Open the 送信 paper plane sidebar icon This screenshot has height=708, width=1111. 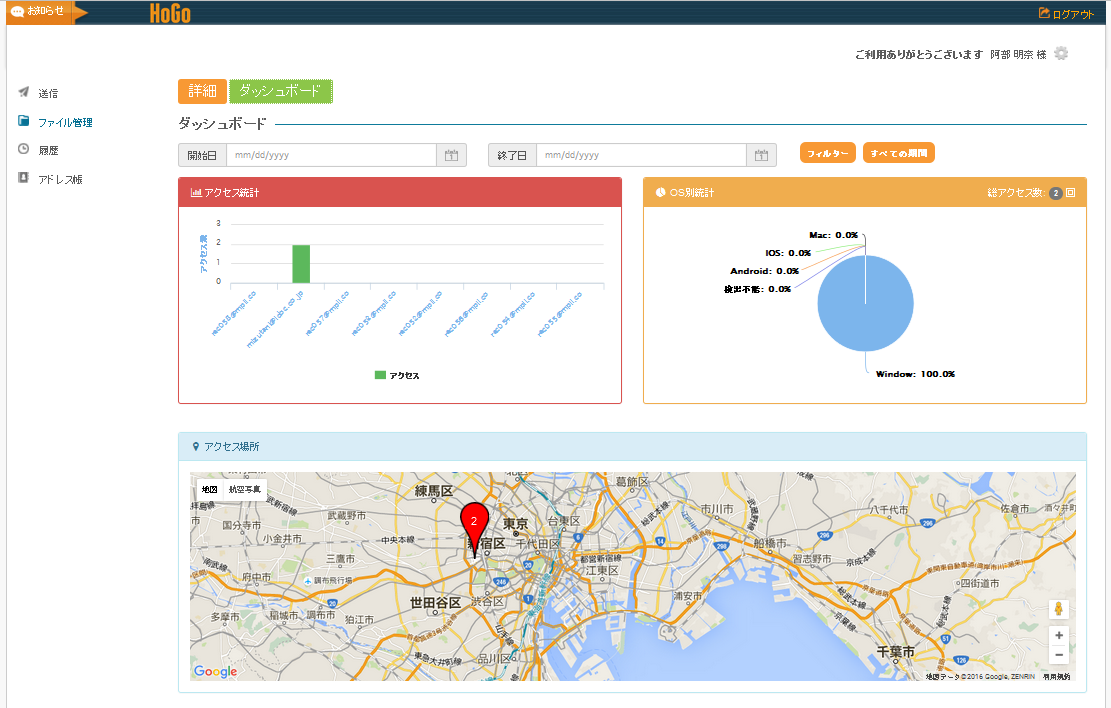[22, 92]
